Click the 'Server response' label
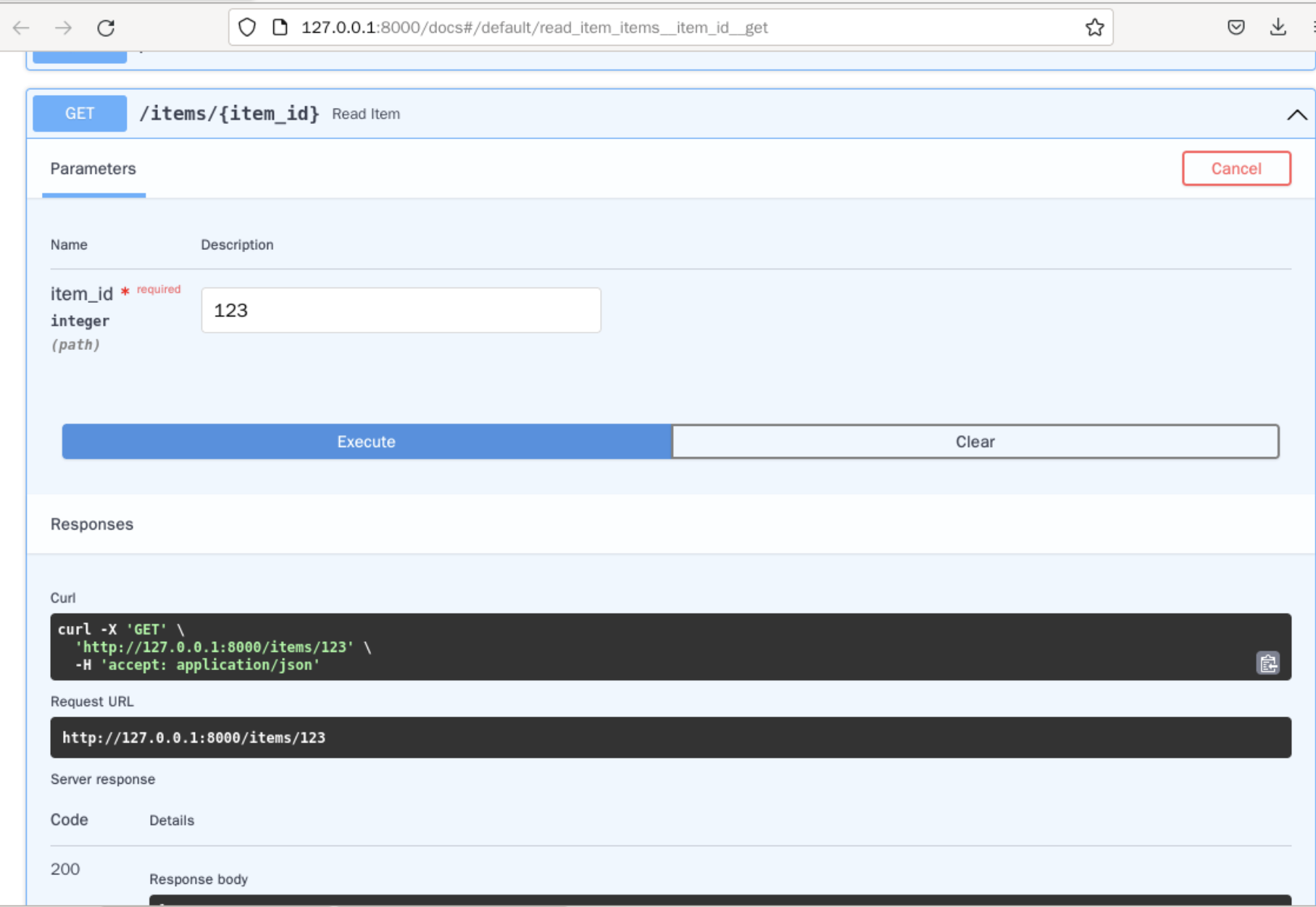Viewport: 1316px width, 907px height. (x=103, y=779)
